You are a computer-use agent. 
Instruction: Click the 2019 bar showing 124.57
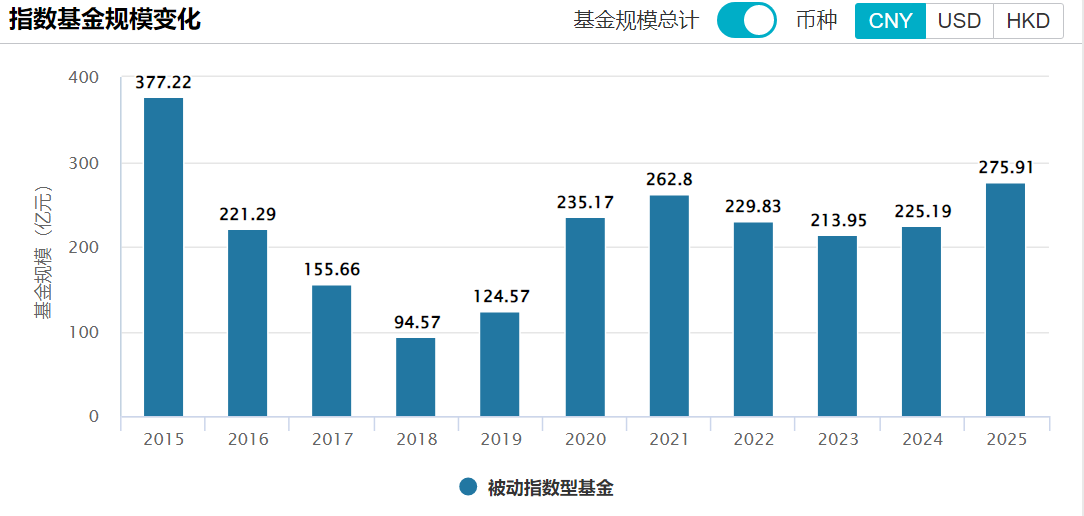click(499, 364)
